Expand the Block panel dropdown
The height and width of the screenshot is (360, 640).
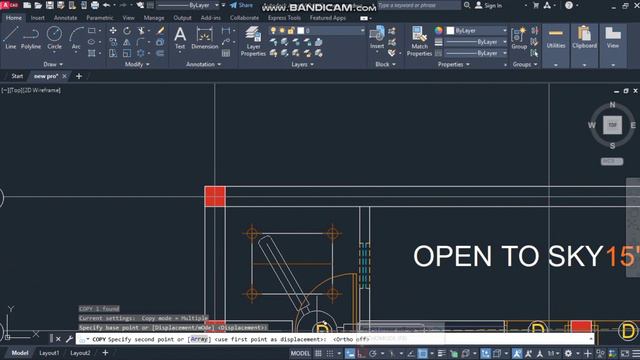click(x=386, y=64)
